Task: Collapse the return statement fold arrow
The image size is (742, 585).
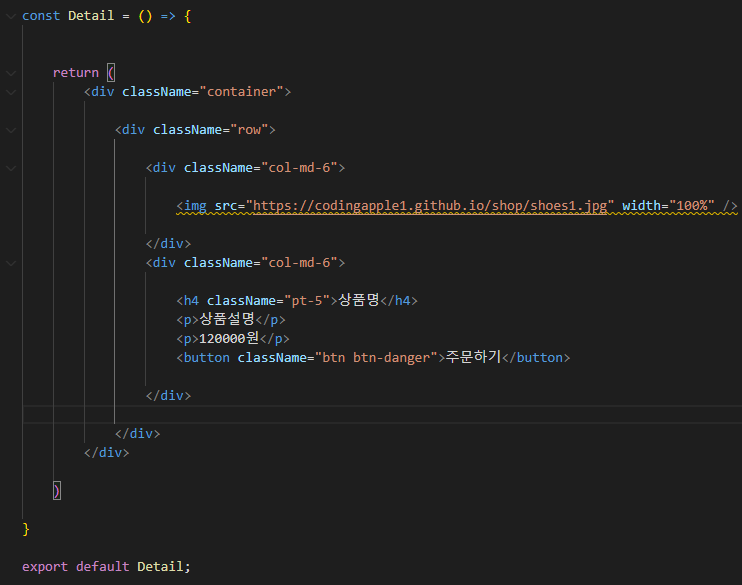Action: click(11, 73)
